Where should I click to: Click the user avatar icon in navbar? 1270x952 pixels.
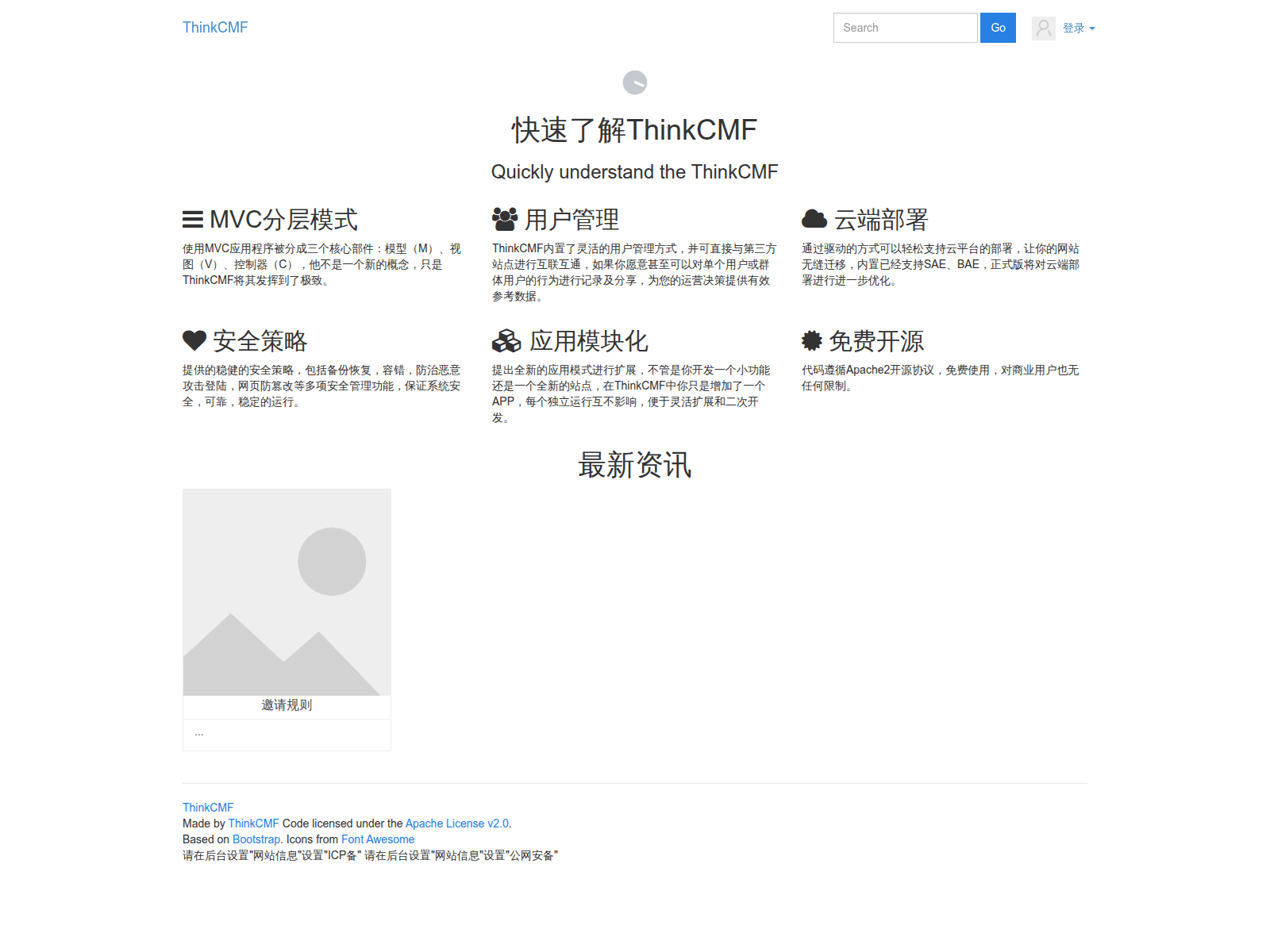pyautogui.click(x=1044, y=28)
